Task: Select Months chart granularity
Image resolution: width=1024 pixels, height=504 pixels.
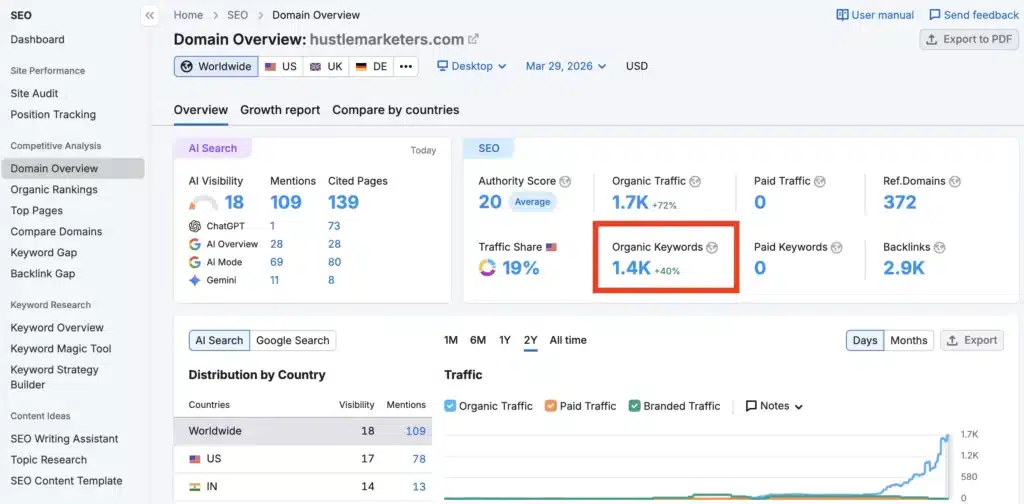Action: tap(908, 340)
